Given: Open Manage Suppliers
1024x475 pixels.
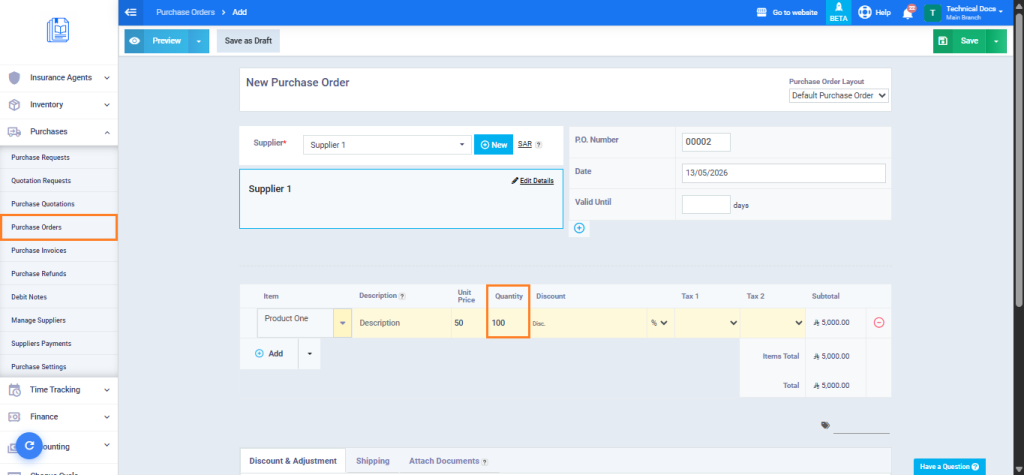Looking at the screenshot, I should [39, 320].
